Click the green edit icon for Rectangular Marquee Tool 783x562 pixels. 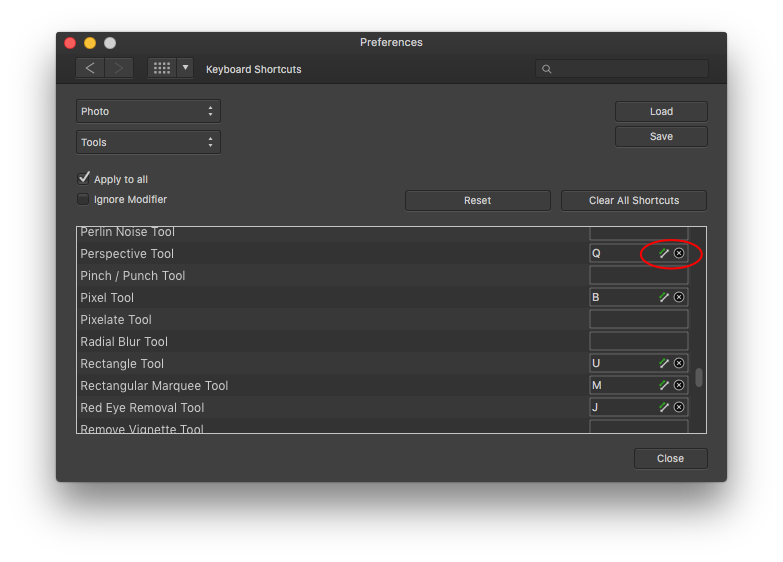pos(664,385)
